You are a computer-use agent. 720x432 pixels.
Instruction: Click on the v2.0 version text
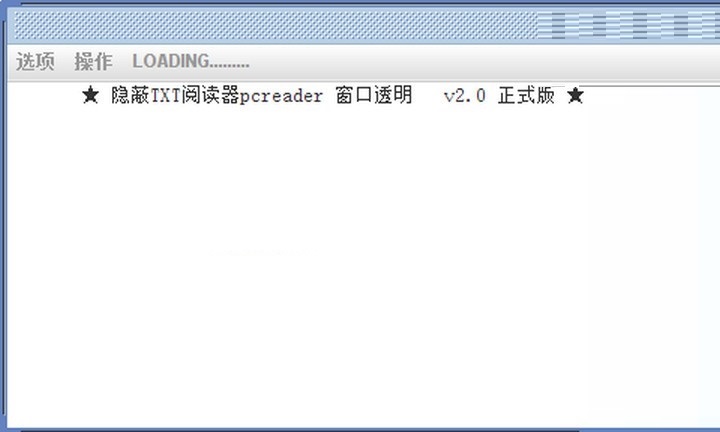click(x=464, y=96)
